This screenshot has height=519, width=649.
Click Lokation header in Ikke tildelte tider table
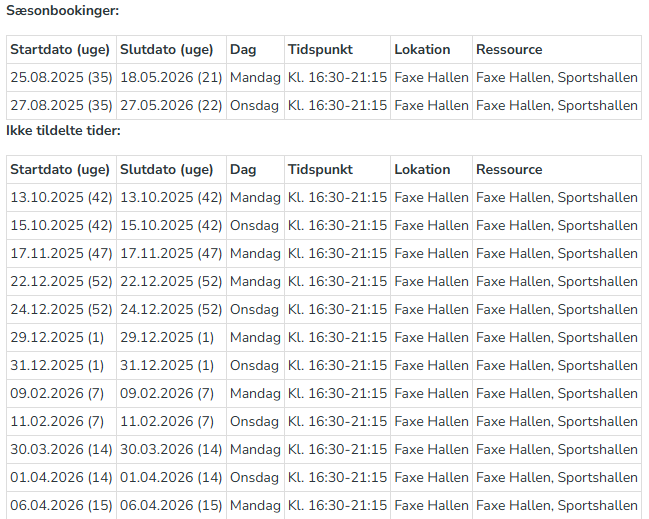(x=422, y=169)
